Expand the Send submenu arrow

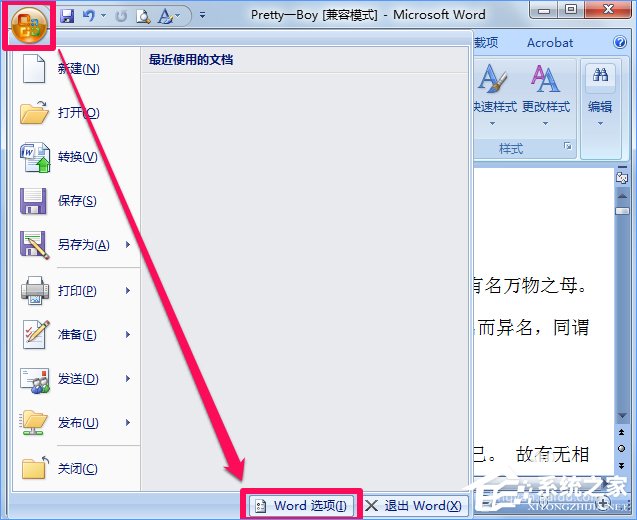(x=128, y=379)
